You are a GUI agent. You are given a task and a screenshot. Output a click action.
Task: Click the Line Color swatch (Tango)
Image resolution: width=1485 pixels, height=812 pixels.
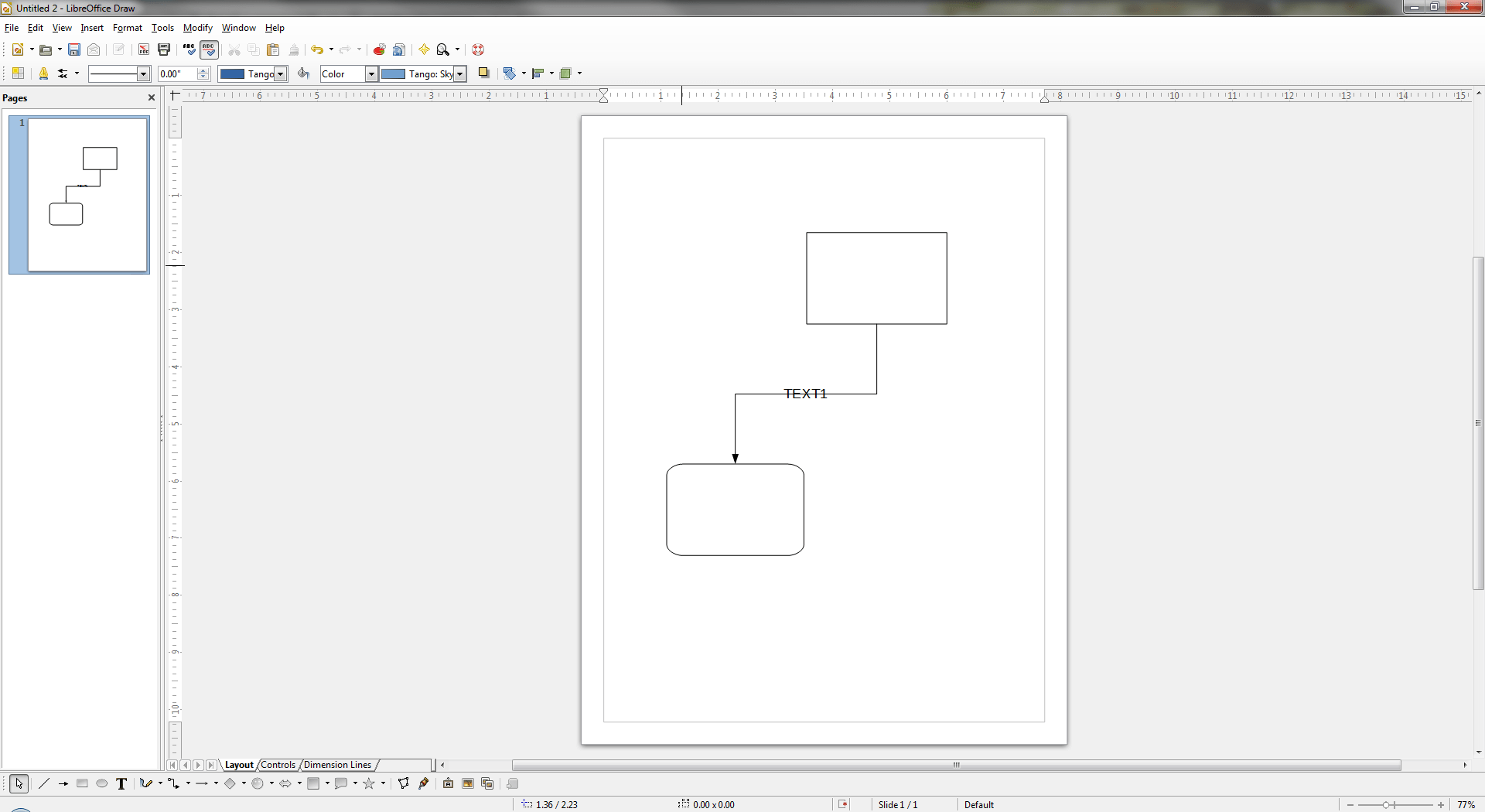click(x=232, y=73)
